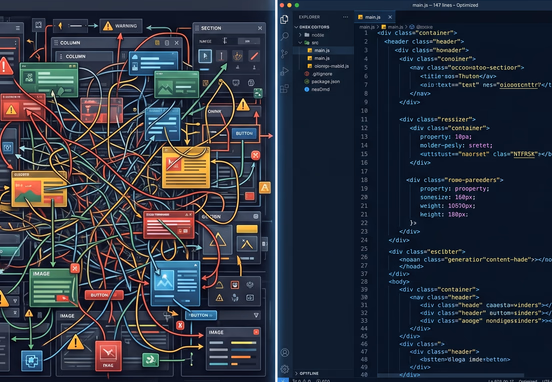Switch to the main.js tab
The width and height of the screenshot is (552, 382).
click(375, 17)
